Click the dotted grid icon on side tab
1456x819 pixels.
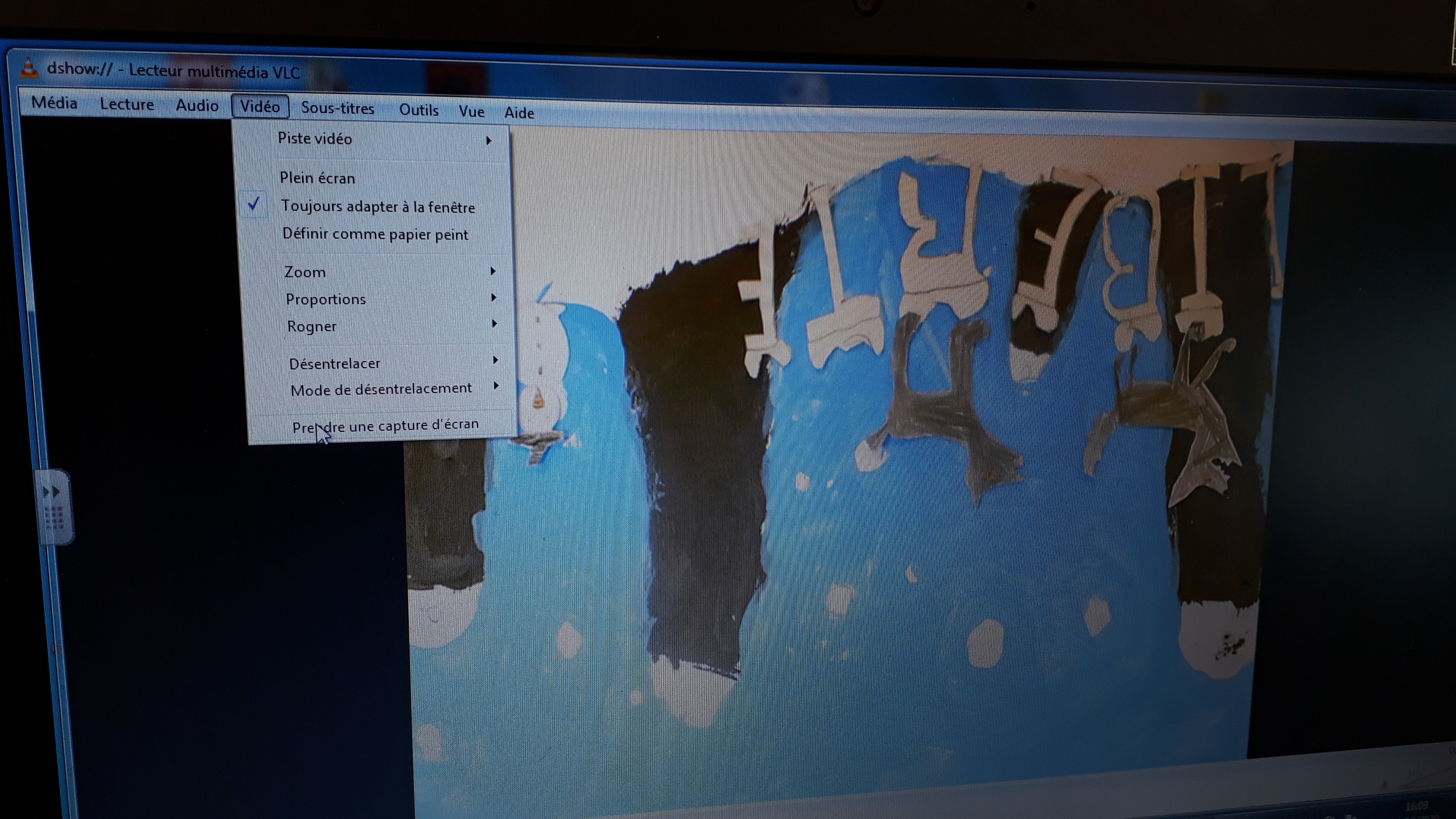pos(54,518)
